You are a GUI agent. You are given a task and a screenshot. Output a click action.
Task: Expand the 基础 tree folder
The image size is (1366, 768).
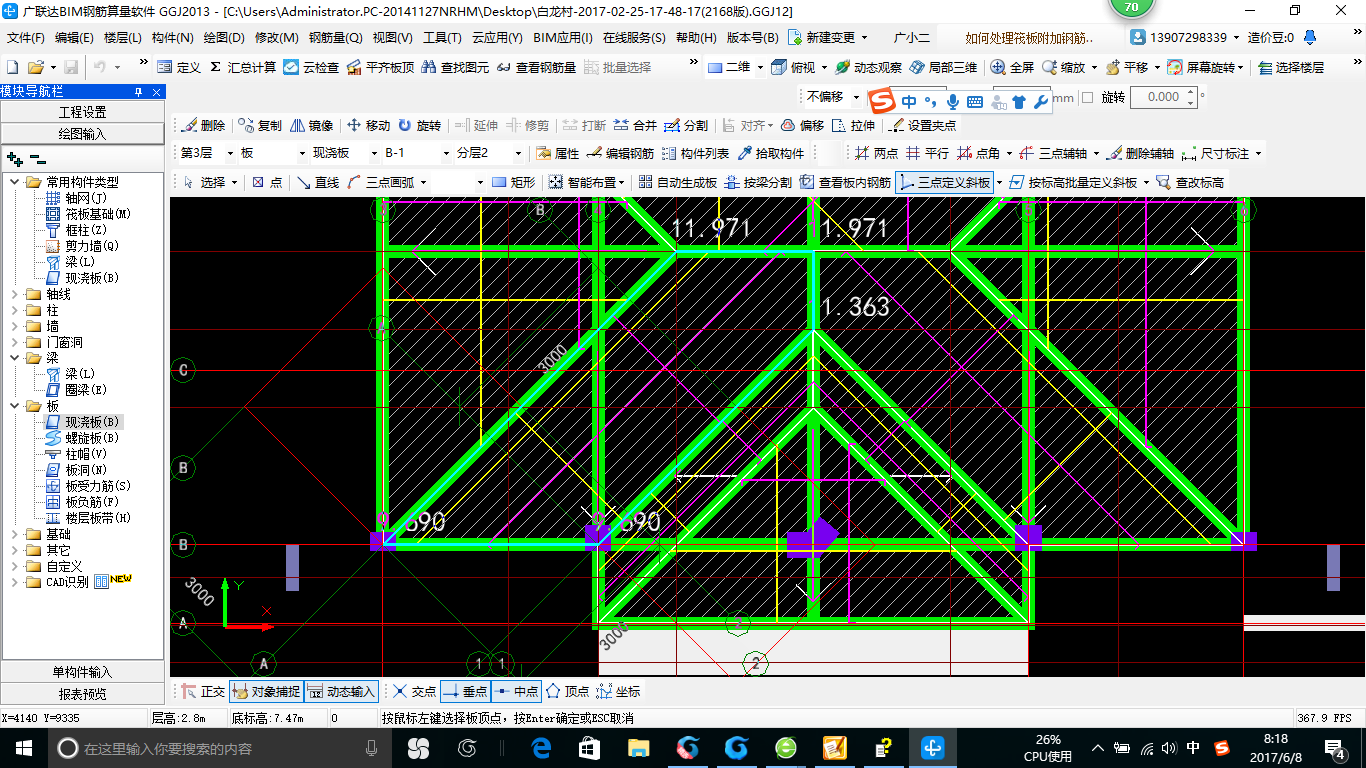(x=16, y=534)
